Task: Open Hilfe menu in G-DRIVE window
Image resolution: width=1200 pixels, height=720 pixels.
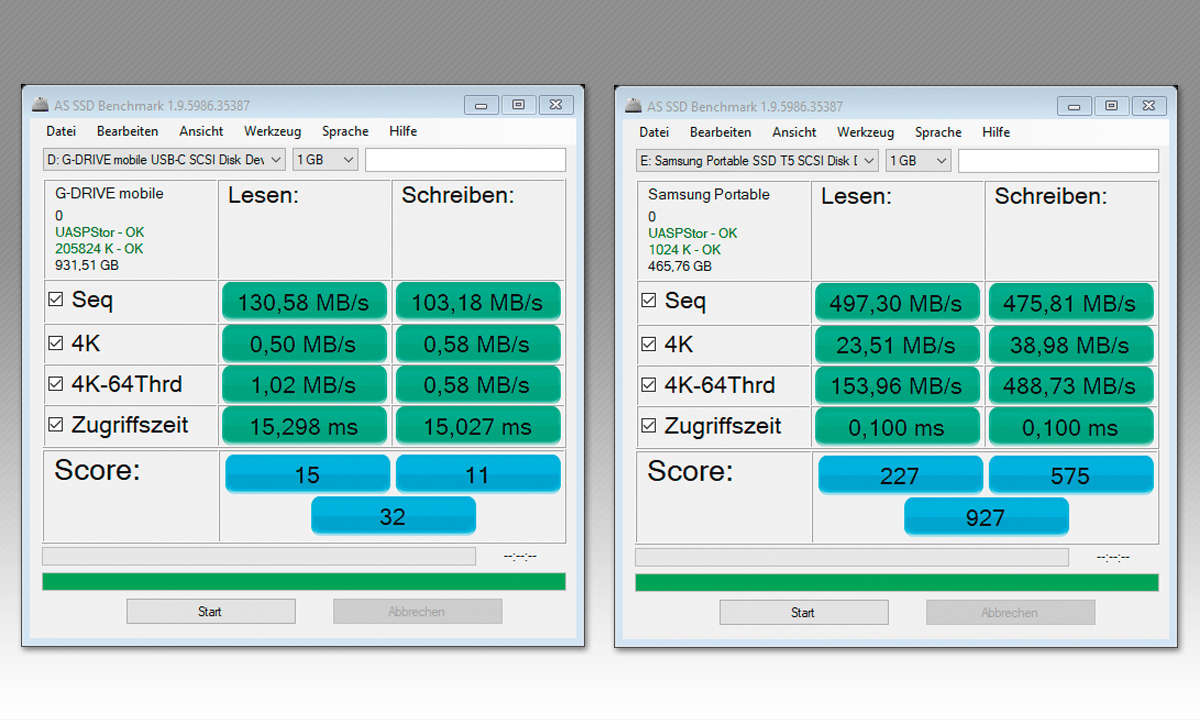Action: tap(403, 131)
